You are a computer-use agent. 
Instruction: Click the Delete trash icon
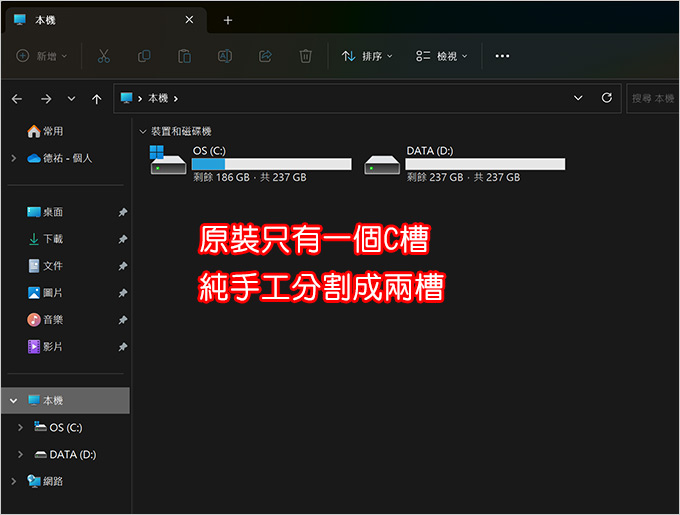point(305,56)
